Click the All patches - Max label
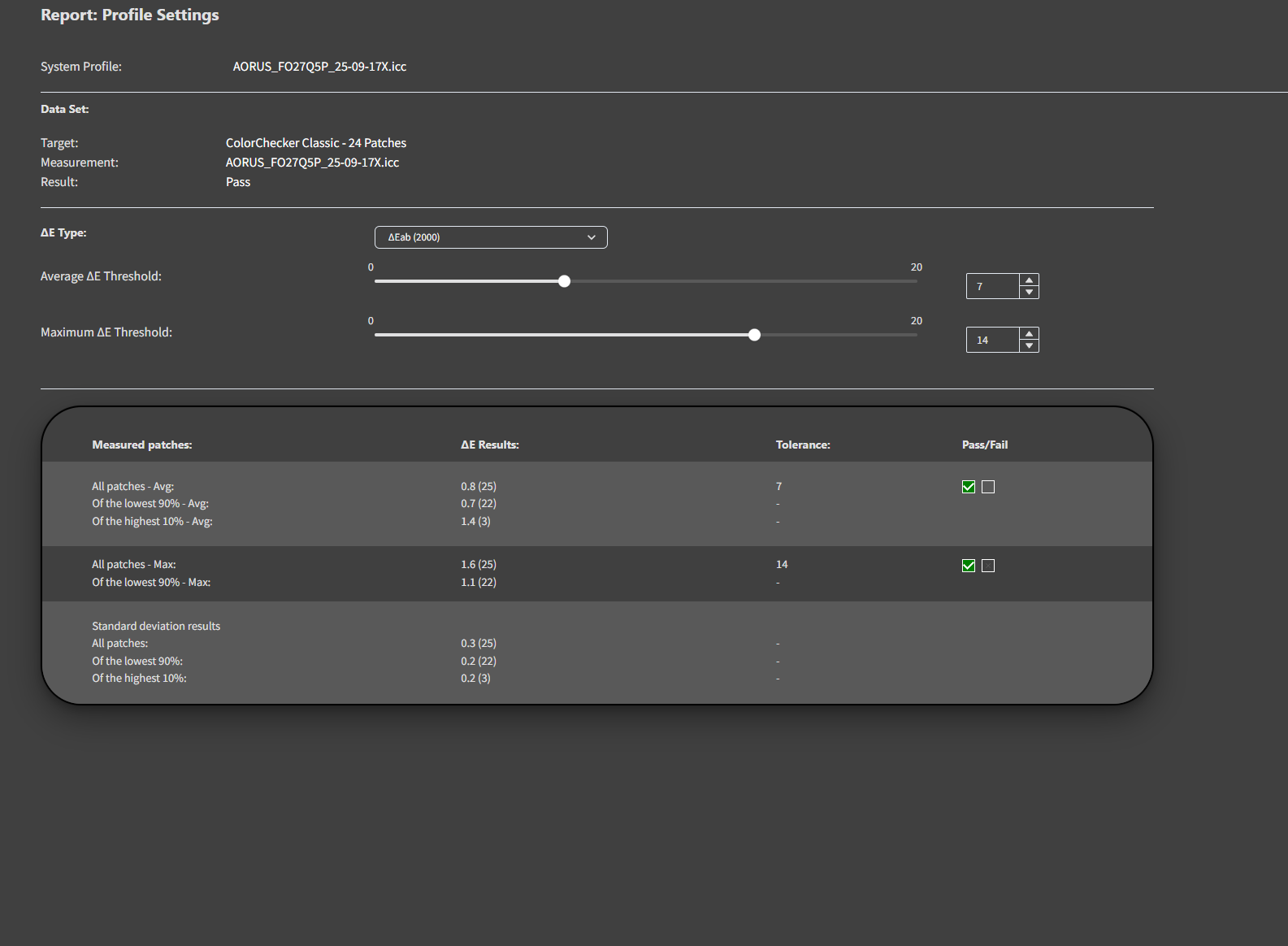Image resolution: width=1288 pixels, height=946 pixels. click(x=134, y=564)
